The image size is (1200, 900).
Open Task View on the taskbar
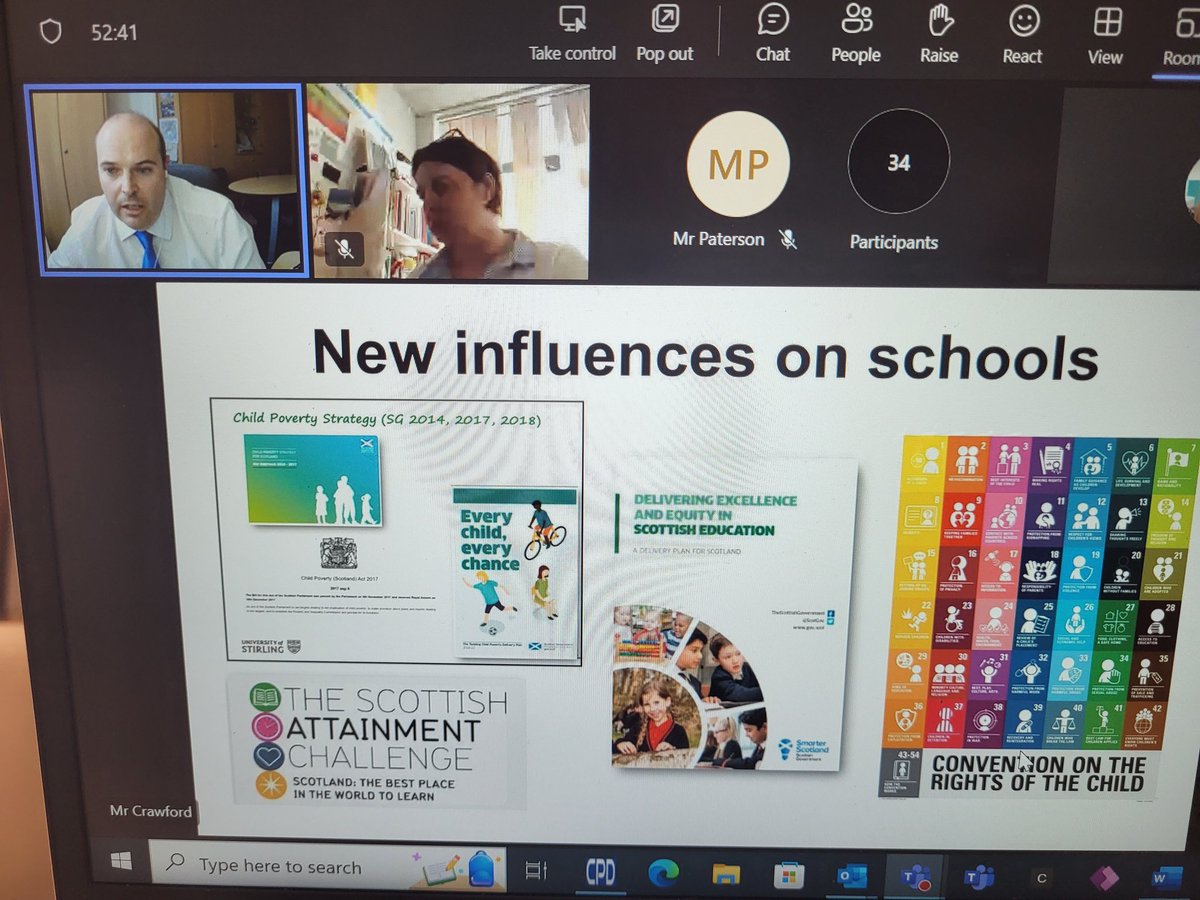(538, 872)
